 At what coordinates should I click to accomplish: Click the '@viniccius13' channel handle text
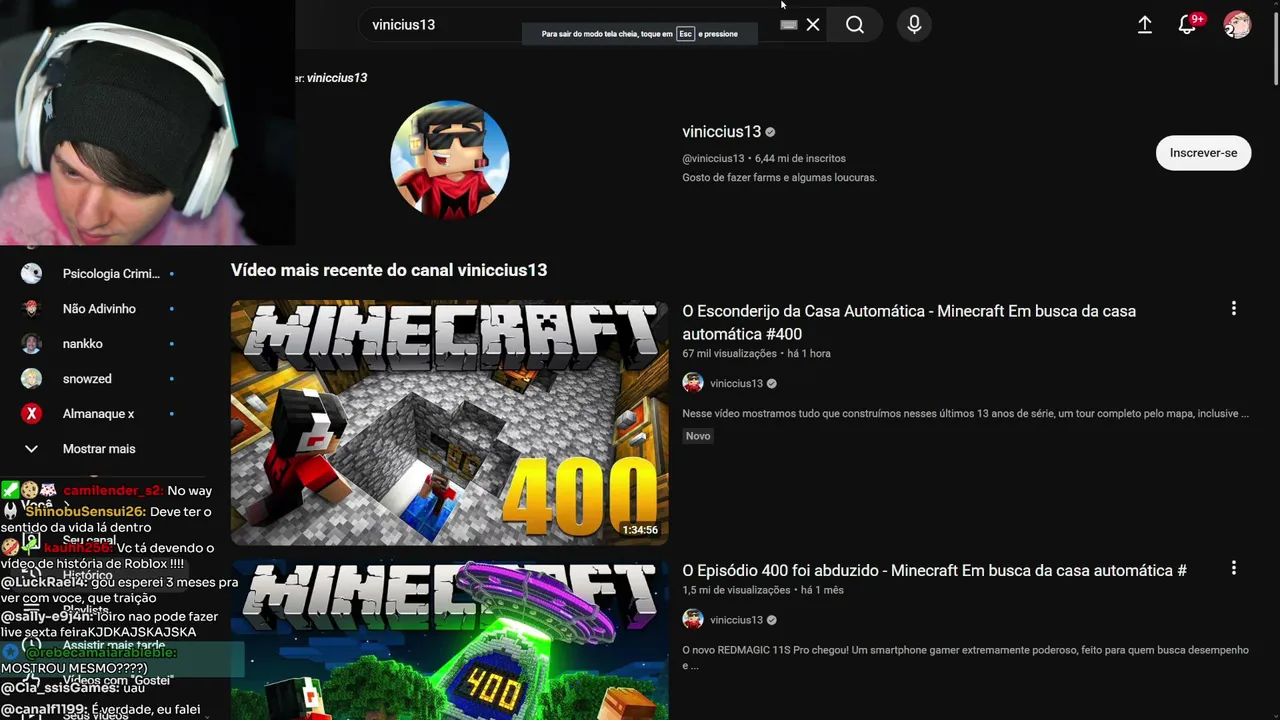click(713, 158)
